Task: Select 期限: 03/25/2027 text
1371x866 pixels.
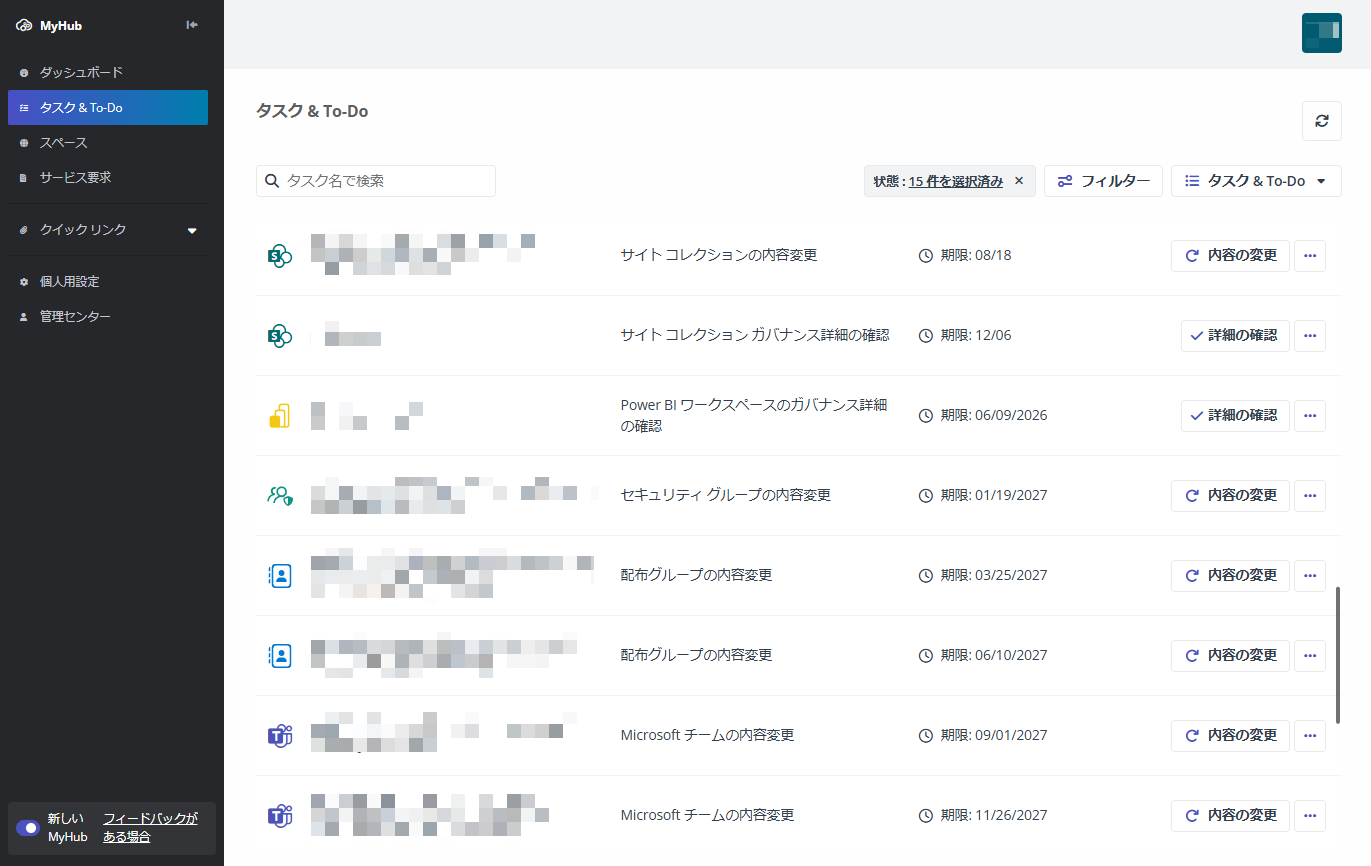Action: coord(994,575)
